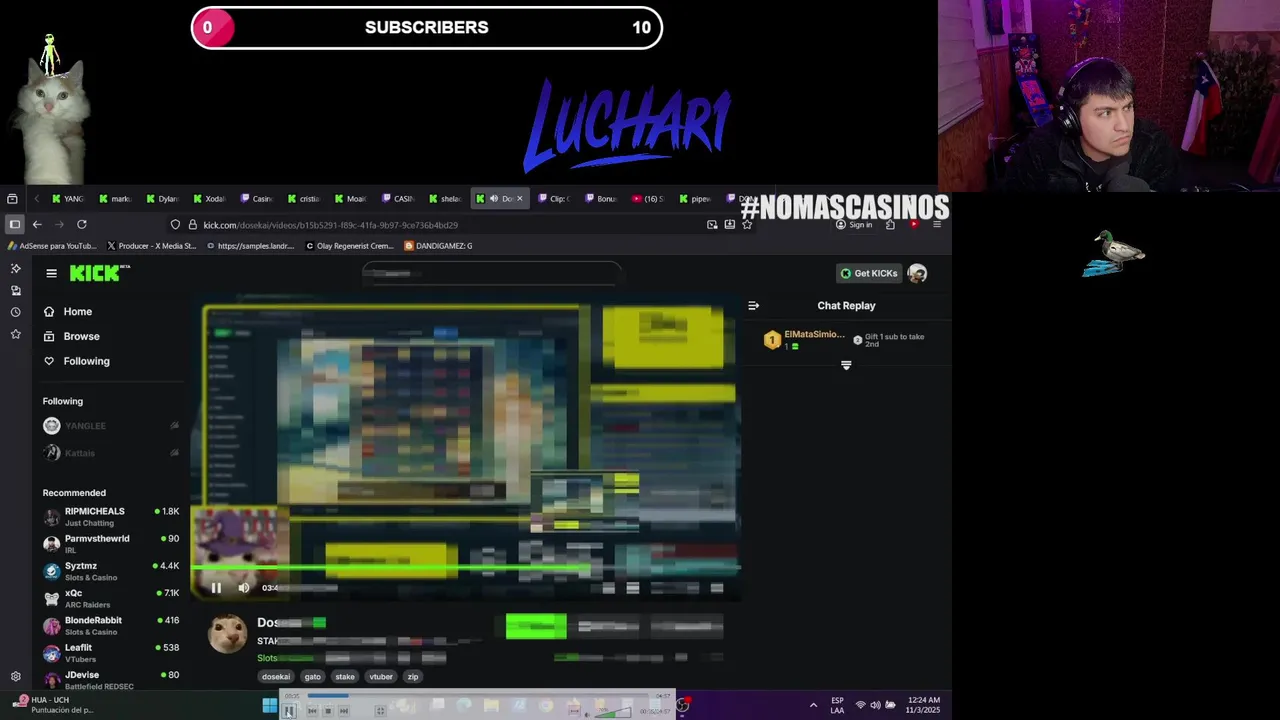The image size is (1280, 720).
Task: Seek on the green video progress bar
Action: click(x=465, y=568)
